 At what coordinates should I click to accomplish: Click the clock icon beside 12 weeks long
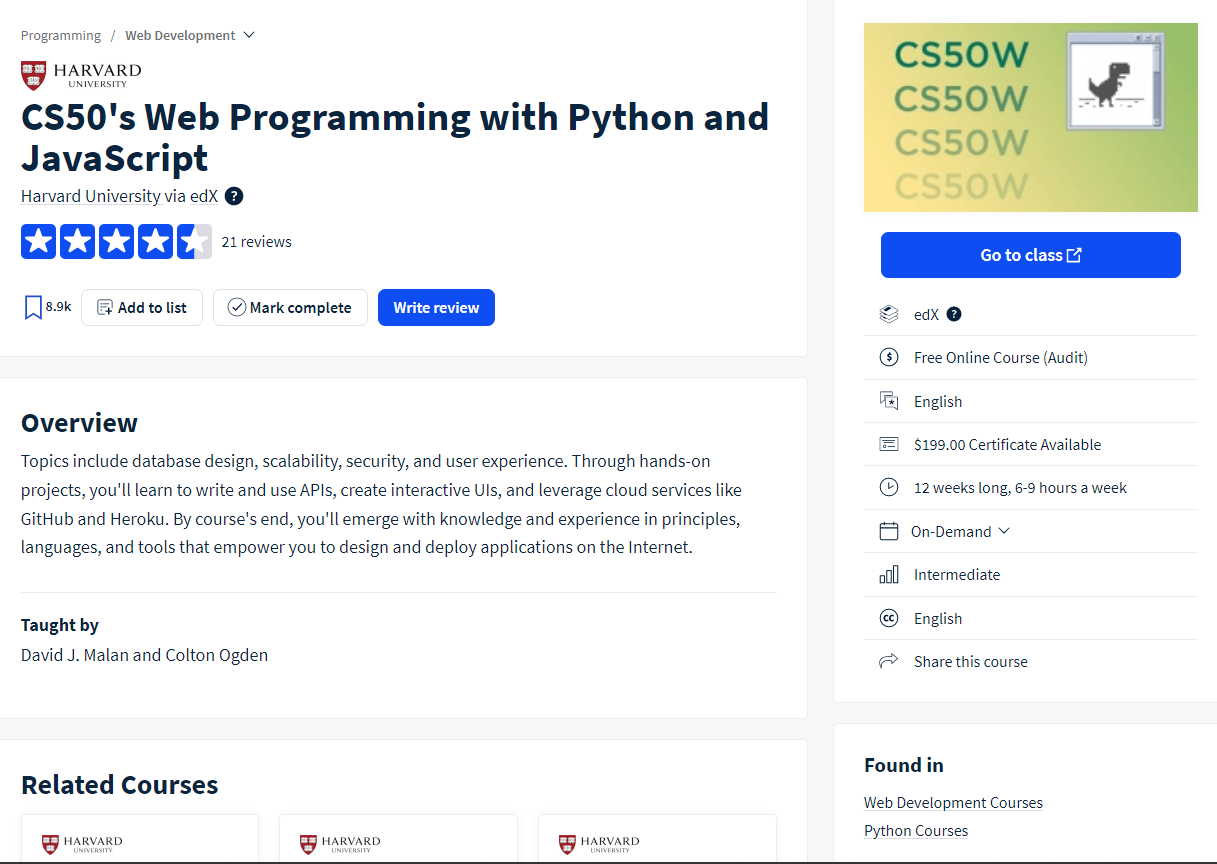888,487
